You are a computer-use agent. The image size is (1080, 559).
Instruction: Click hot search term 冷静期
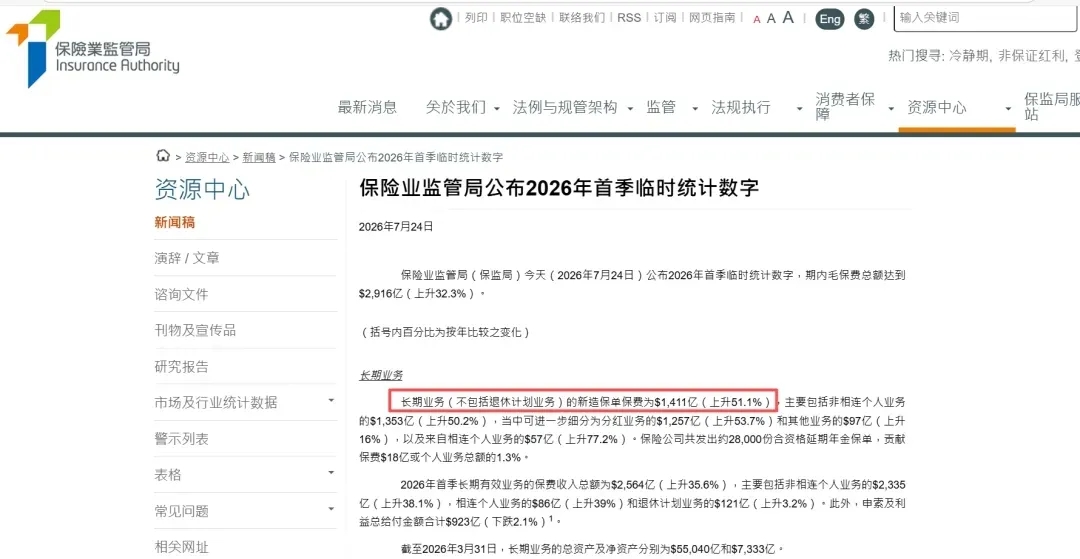(x=970, y=56)
